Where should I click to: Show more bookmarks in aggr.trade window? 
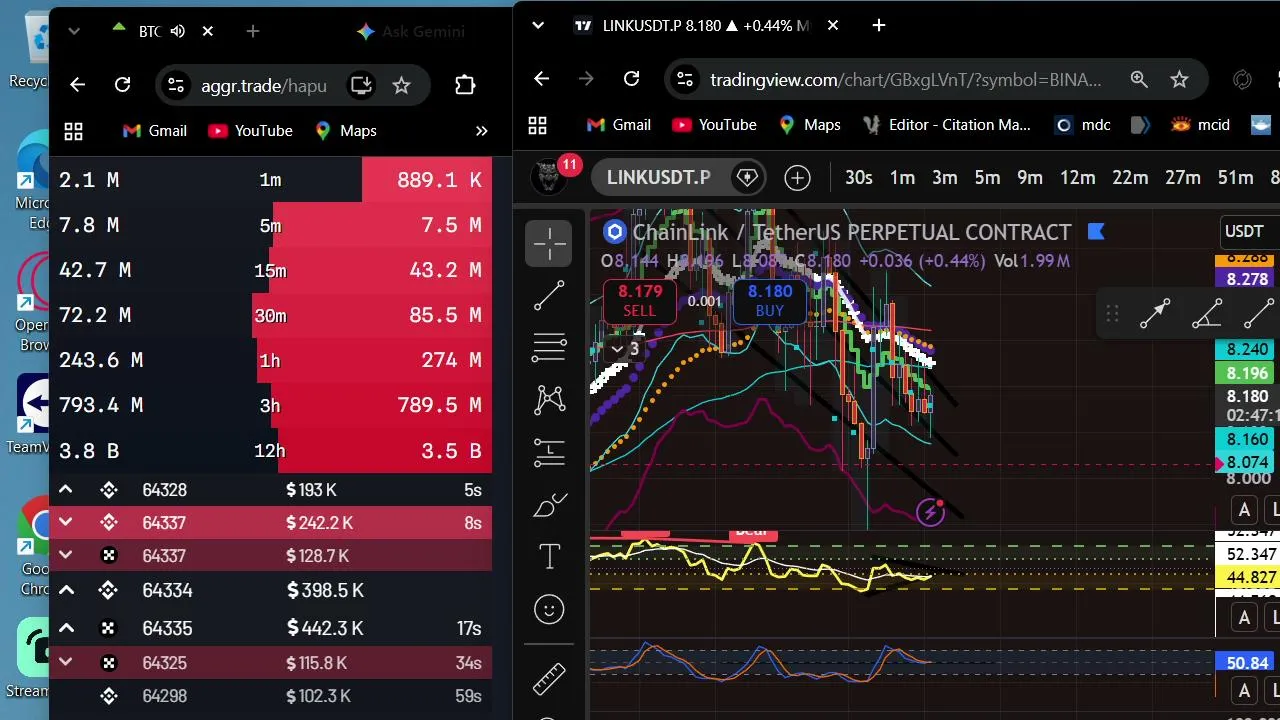click(481, 131)
